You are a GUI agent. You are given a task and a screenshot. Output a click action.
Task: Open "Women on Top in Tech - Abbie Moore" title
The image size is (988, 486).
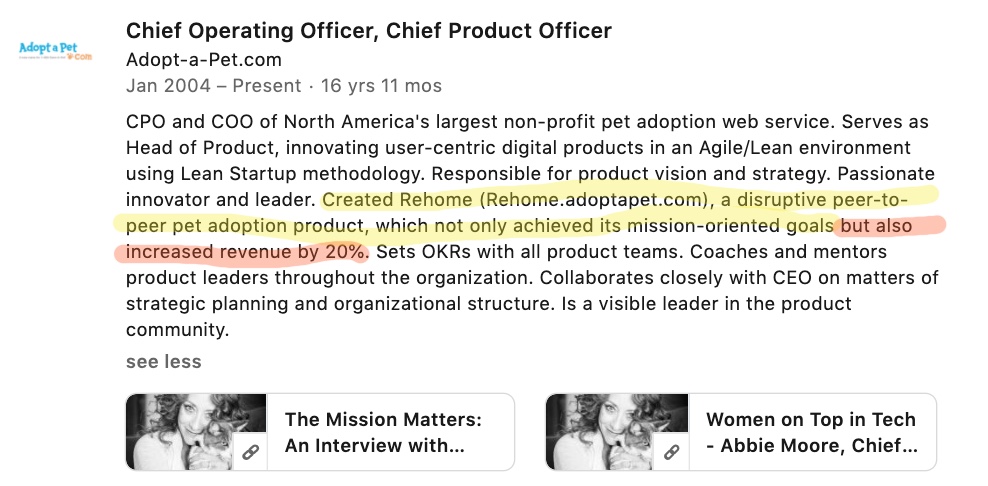coord(812,432)
